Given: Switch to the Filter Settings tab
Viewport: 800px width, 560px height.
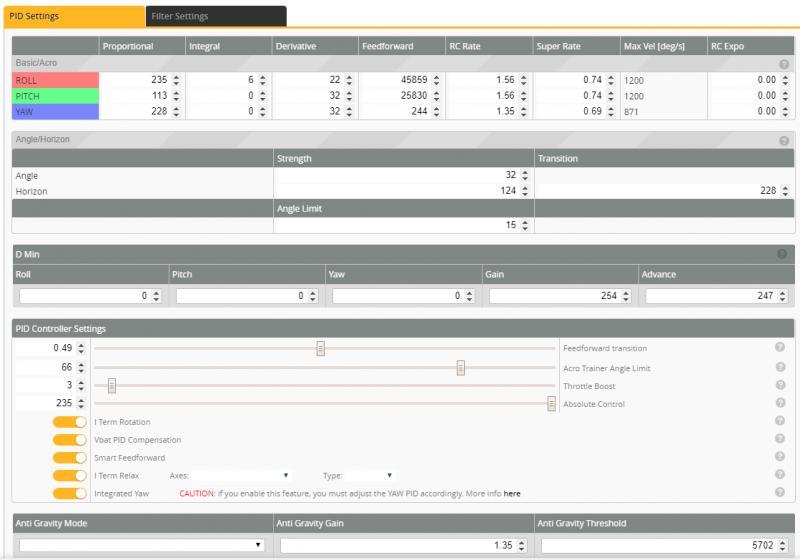Looking at the screenshot, I should [x=216, y=16].
